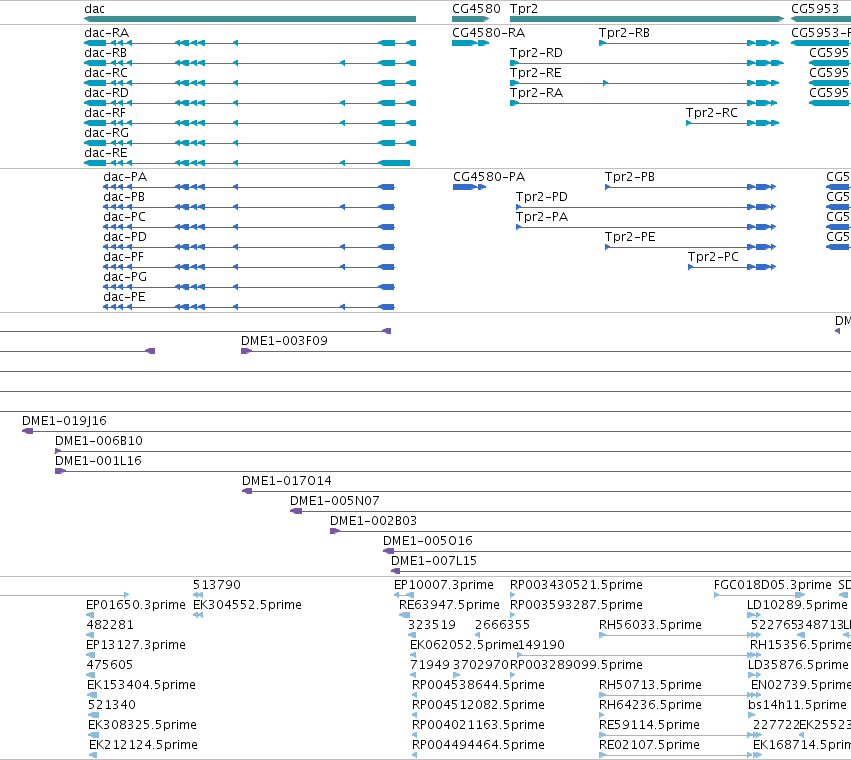Select EST 482281
Screen dimensions: 851x760
[x=110, y=625]
